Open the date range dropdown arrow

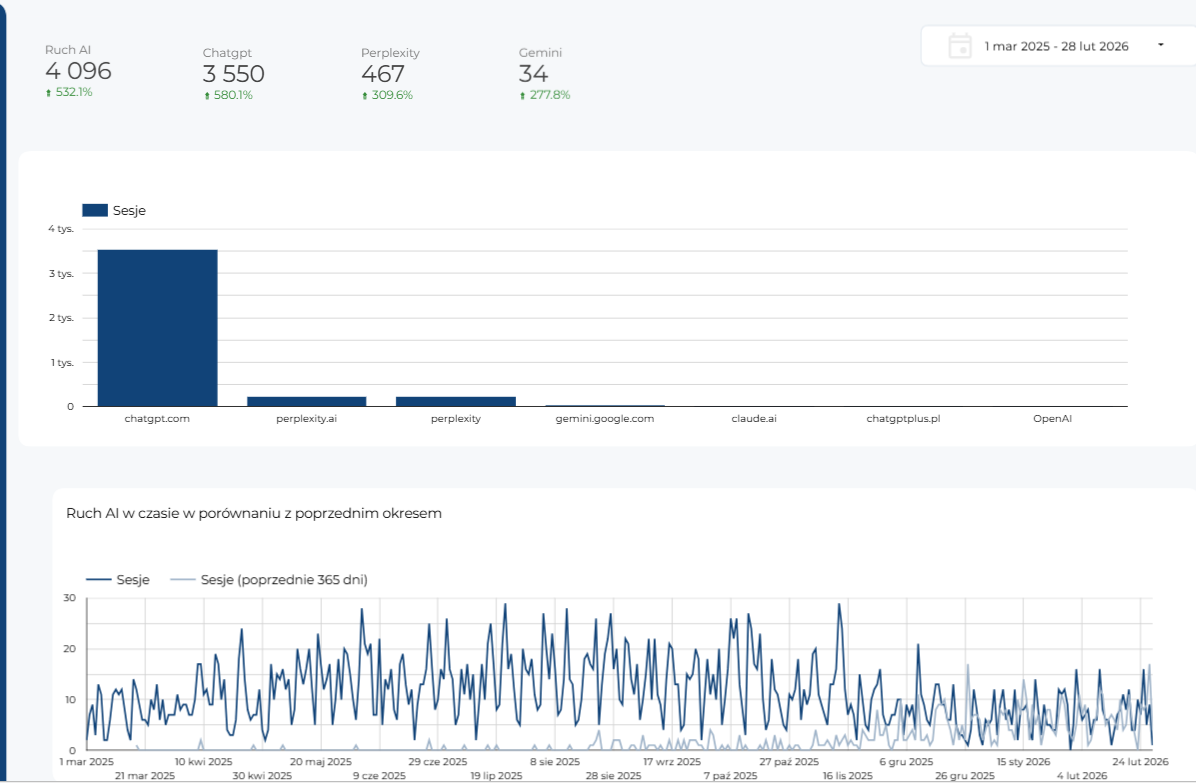pyautogui.click(x=1160, y=46)
